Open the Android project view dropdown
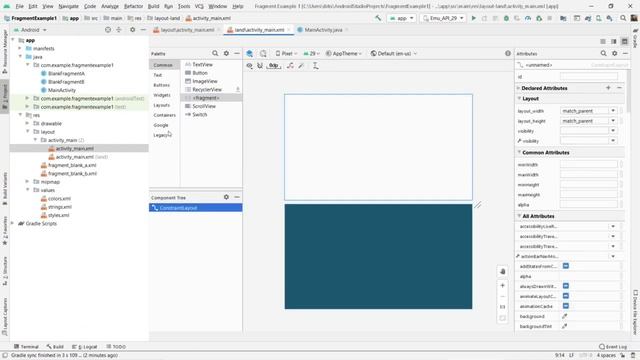 click(31, 30)
